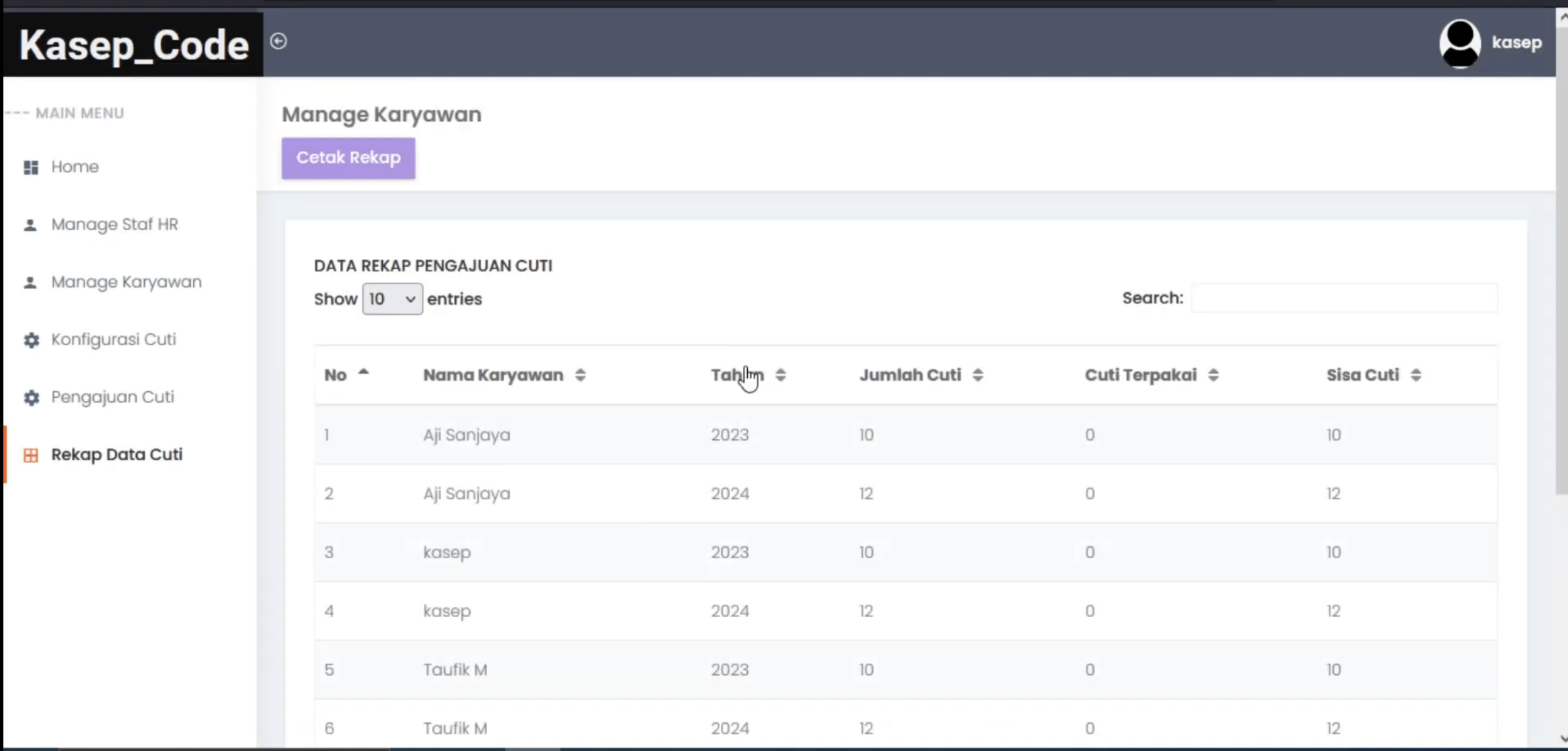Open Konfigurasi Cuti menu item
The width and height of the screenshot is (1568, 751).
click(x=113, y=339)
